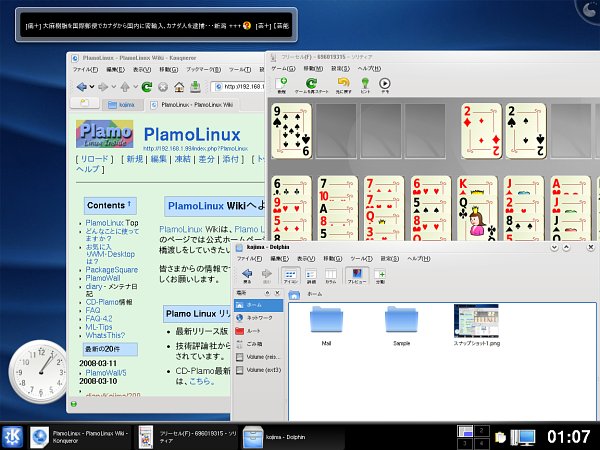Image resolution: width=600 pixels, height=450 pixels.
Task: Restart the current Freecell game
Action: click(311, 85)
